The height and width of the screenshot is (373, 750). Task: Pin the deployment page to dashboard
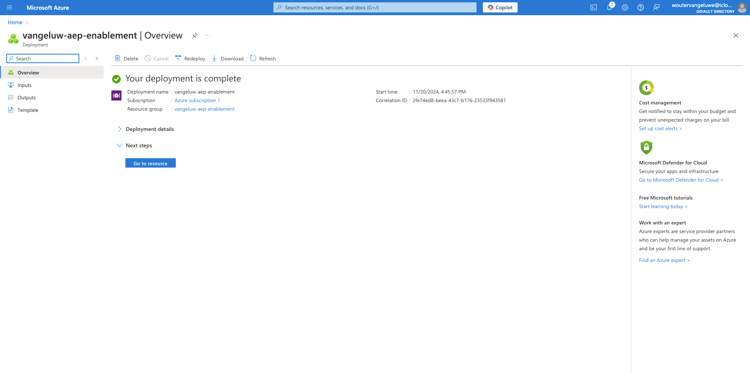pyautogui.click(x=195, y=35)
